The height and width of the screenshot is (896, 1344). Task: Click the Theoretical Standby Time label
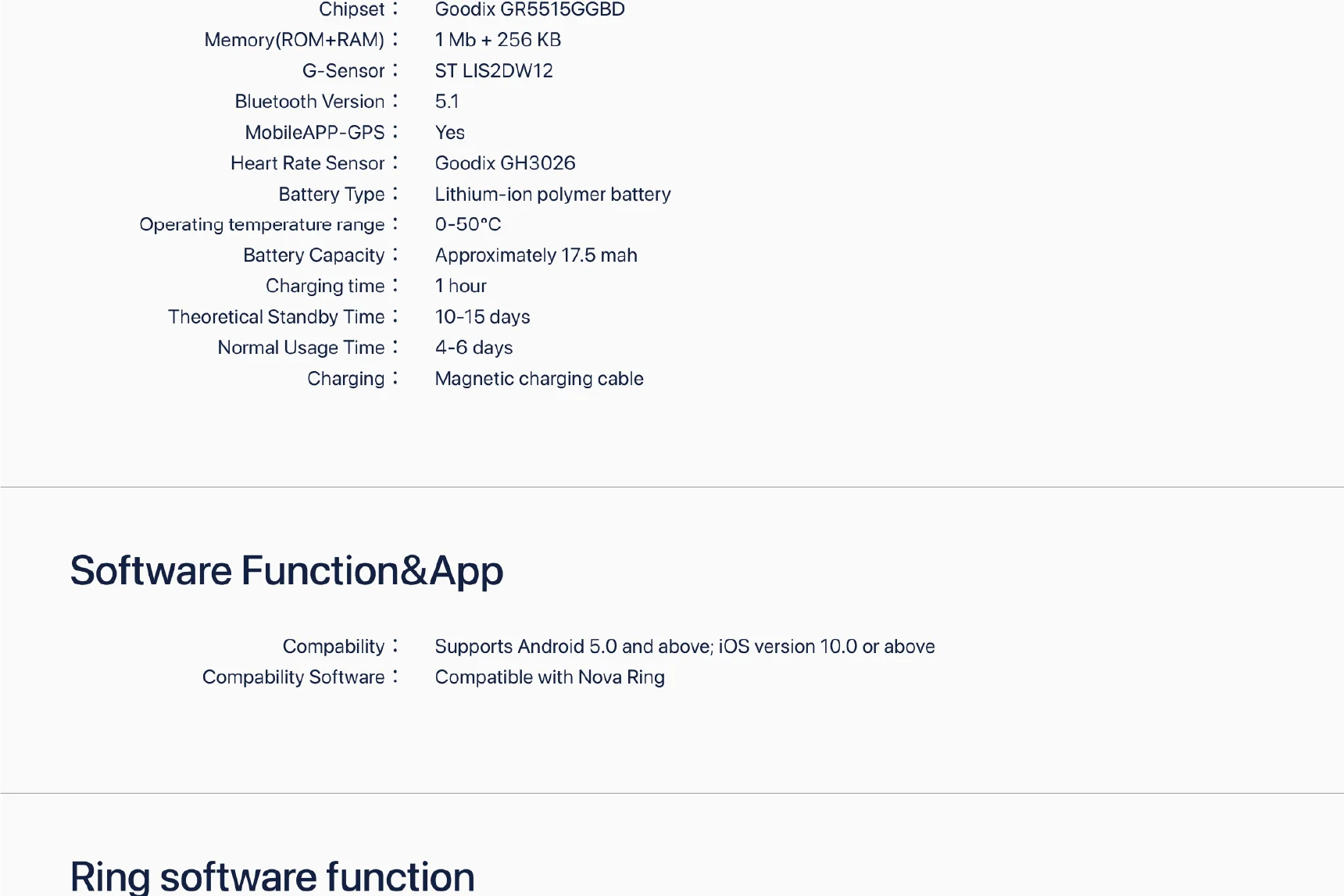pyautogui.click(x=276, y=316)
